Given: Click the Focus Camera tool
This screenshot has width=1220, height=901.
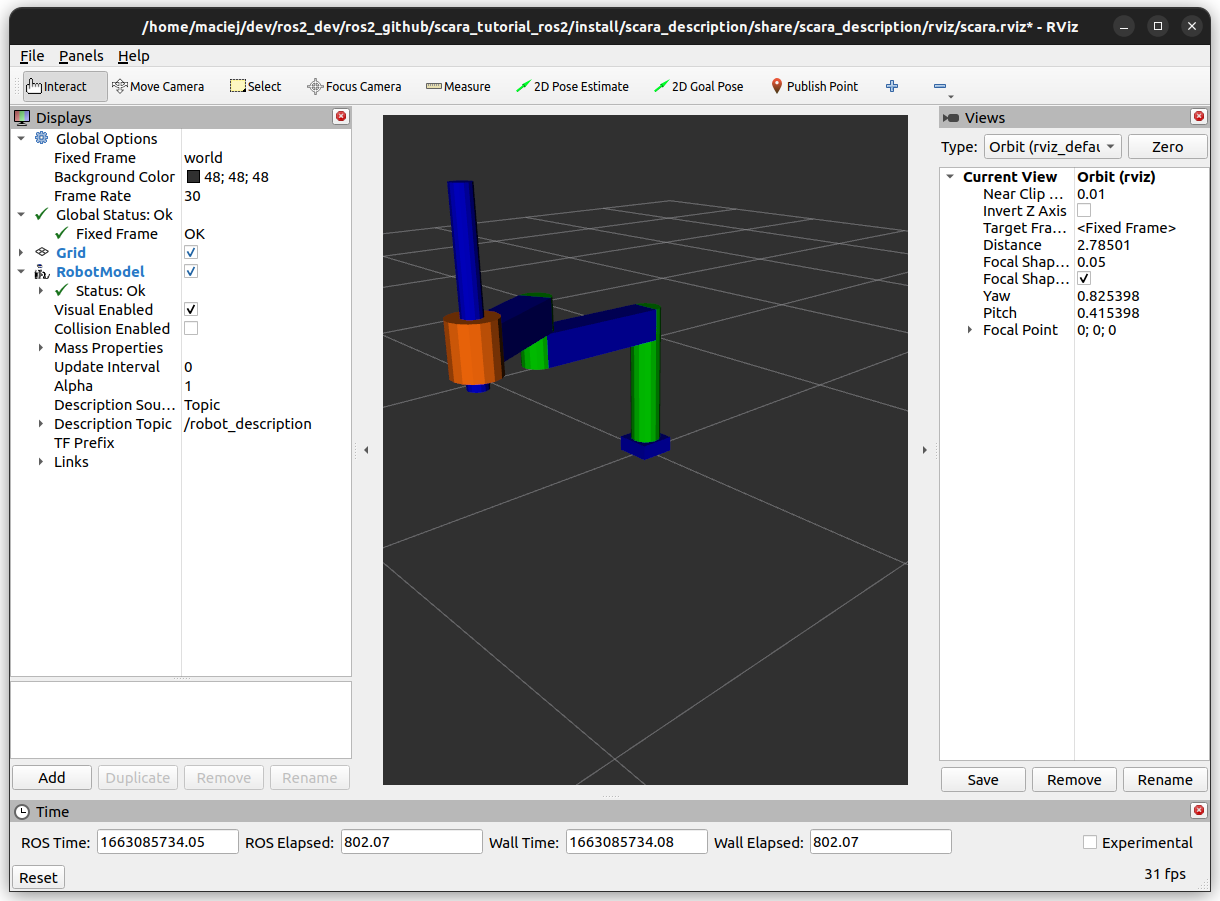Looking at the screenshot, I should [x=354, y=86].
